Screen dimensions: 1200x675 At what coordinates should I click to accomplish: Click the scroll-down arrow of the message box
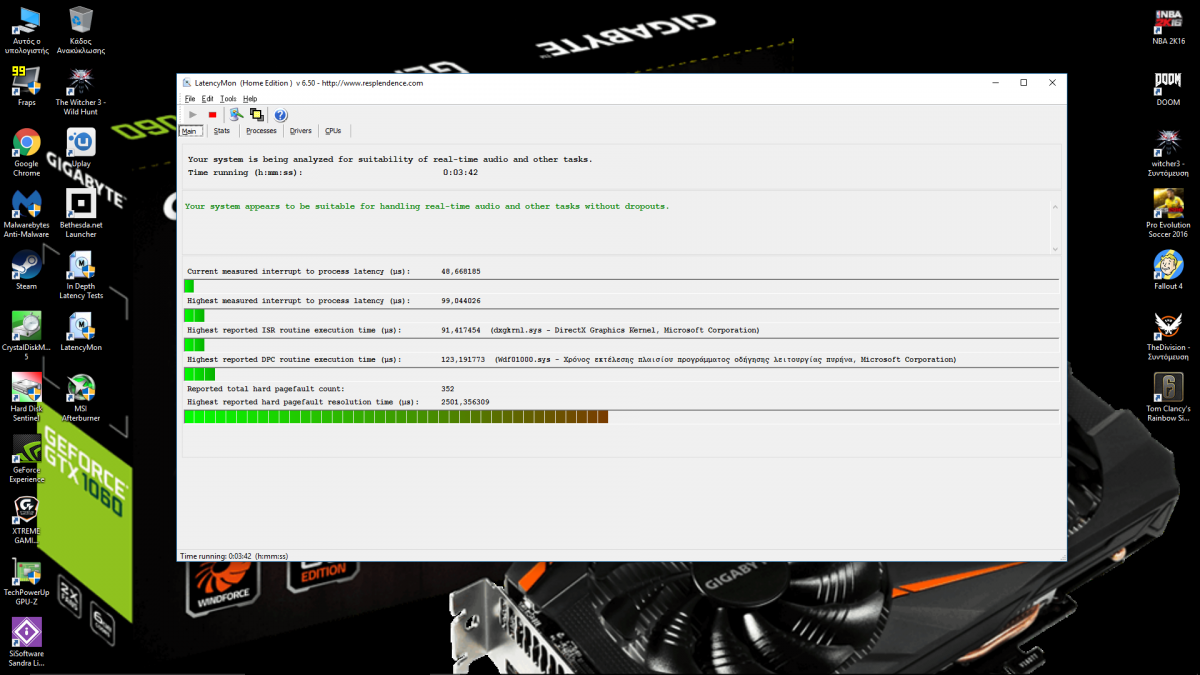tap(1054, 247)
